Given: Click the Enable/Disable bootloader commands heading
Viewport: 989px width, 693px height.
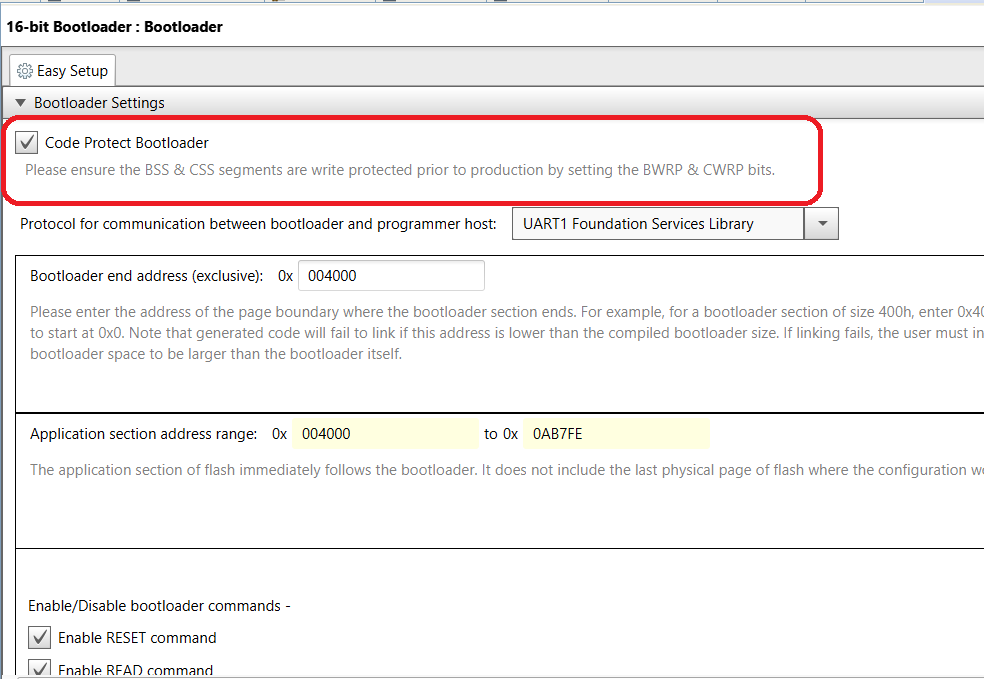Looking at the screenshot, I should [159, 606].
